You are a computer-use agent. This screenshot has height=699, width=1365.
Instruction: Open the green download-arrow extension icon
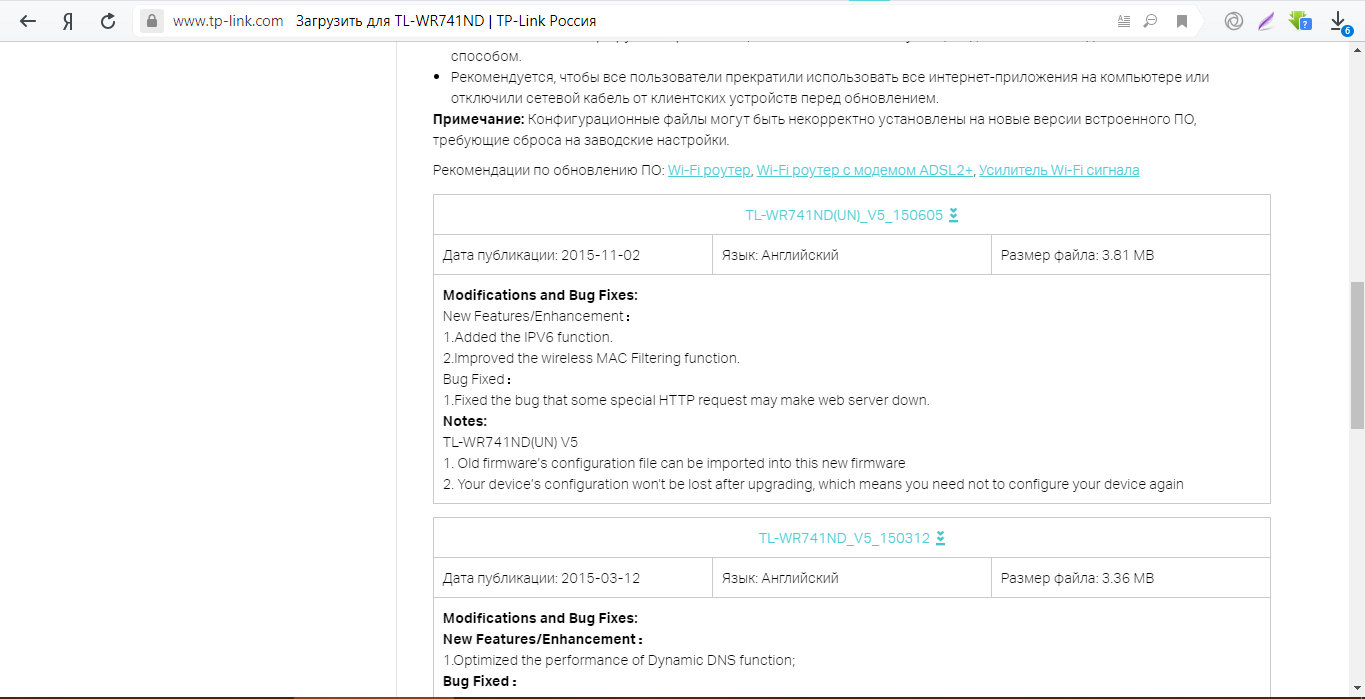pos(1299,20)
